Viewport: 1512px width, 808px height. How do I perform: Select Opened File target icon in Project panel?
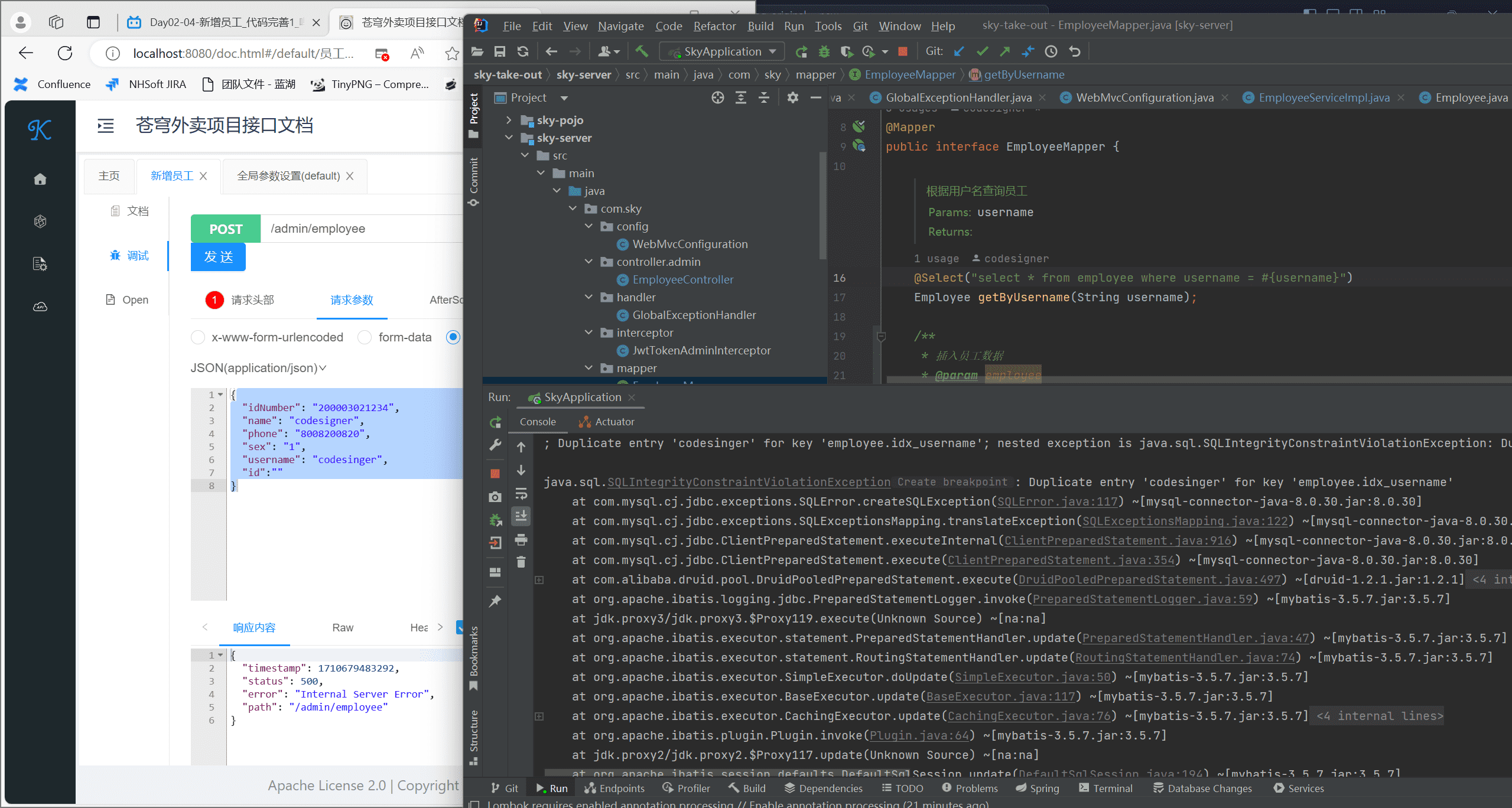717,98
